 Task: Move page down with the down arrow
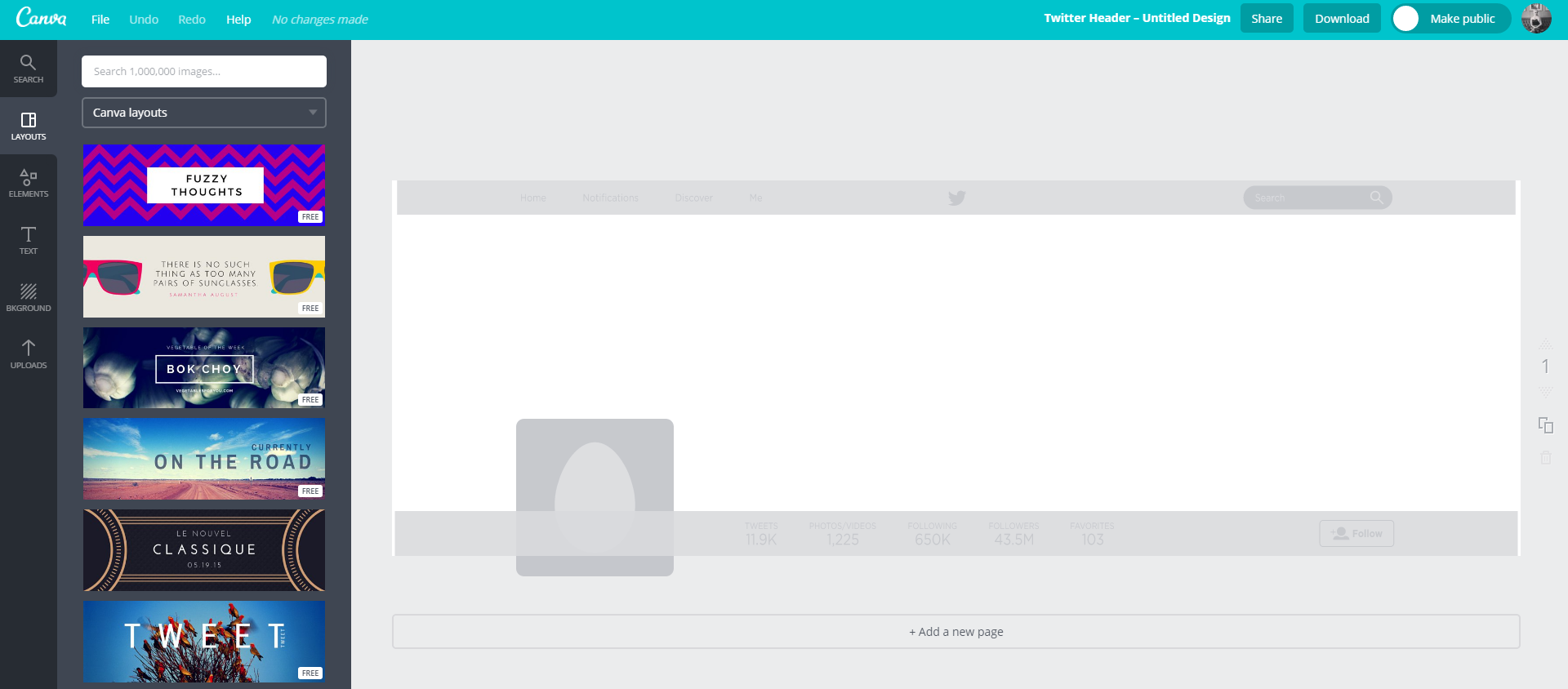click(1545, 392)
